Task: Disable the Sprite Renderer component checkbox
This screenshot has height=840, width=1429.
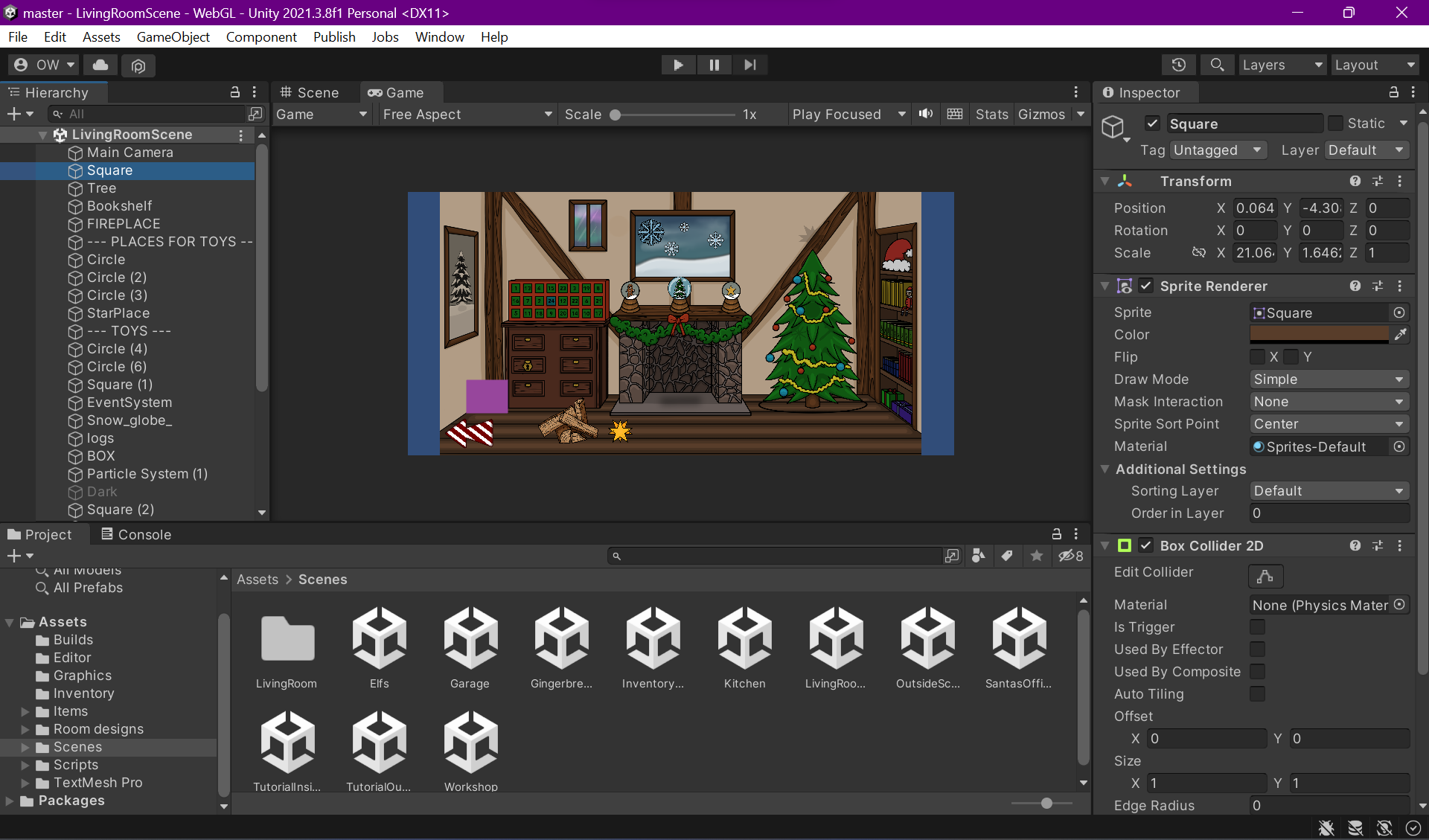Action: (1146, 286)
